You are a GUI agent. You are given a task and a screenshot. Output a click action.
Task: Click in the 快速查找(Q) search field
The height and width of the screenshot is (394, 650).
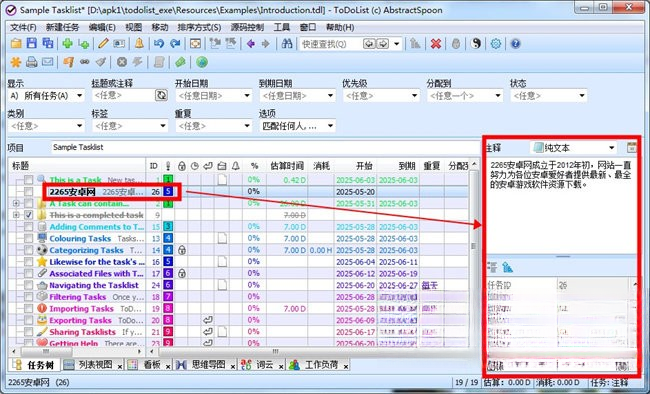[x=330, y=44]
